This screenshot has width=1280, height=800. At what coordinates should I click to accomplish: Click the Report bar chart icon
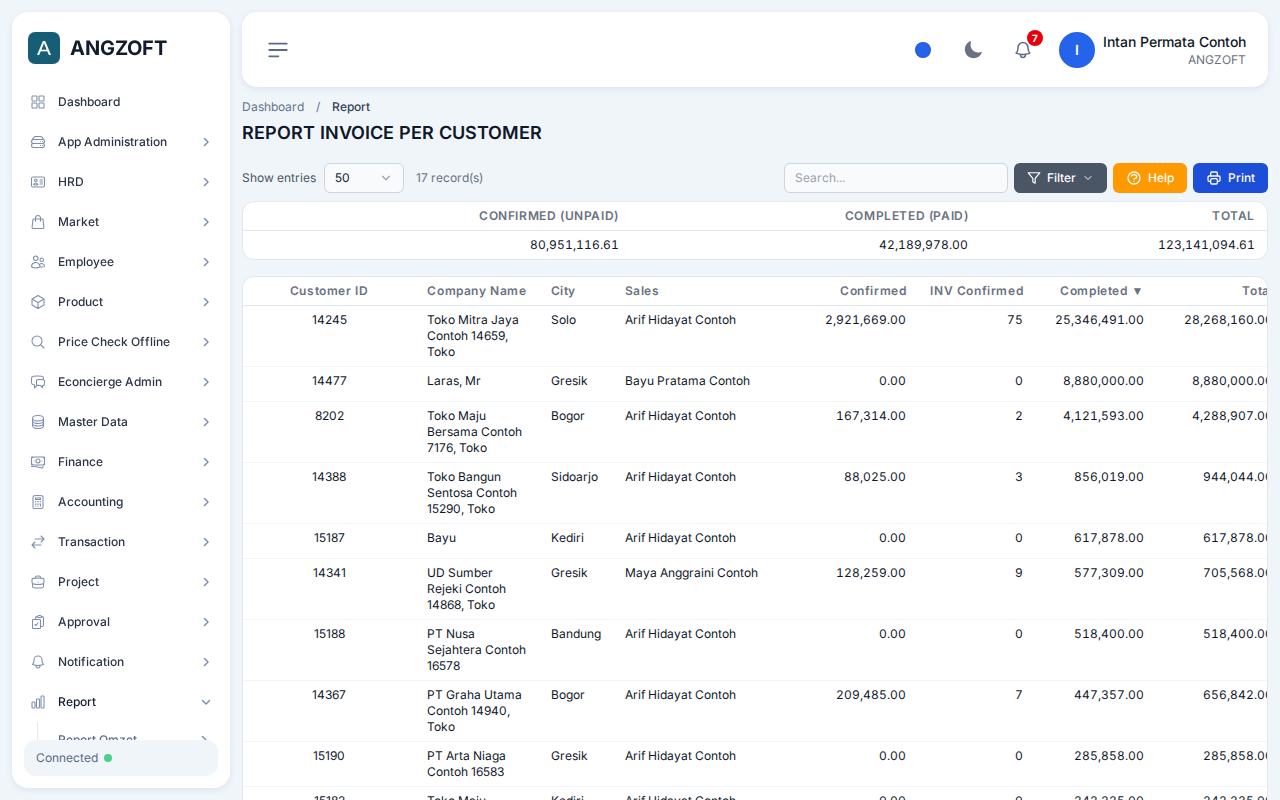[x=38, y=702]
